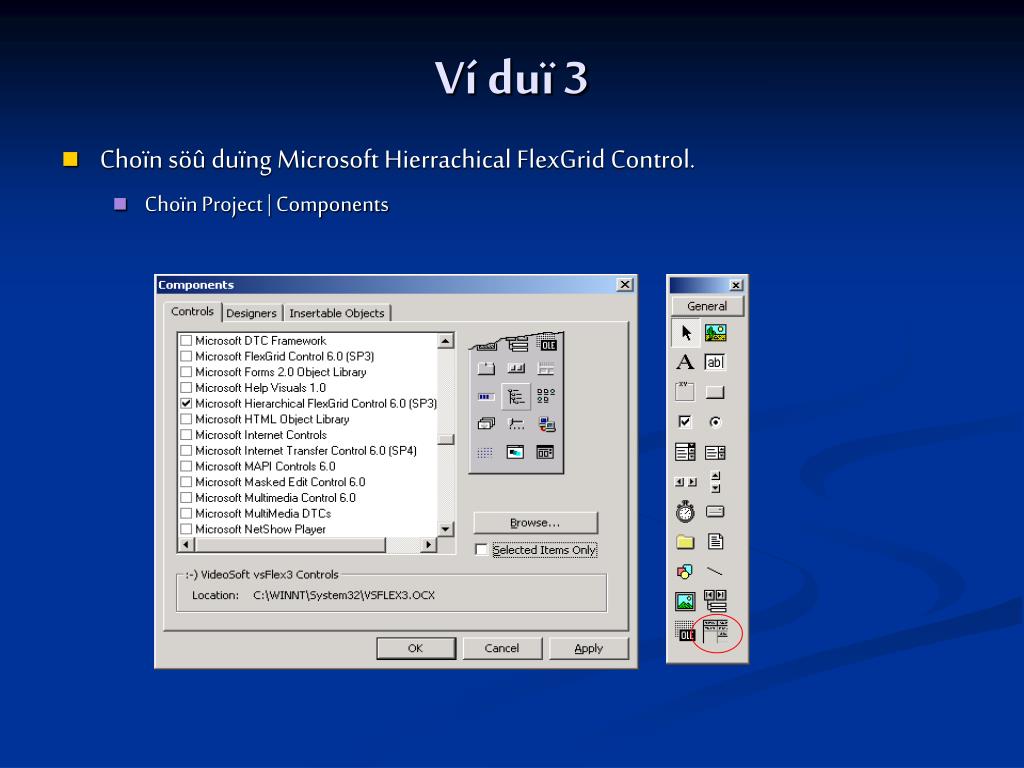This screenshot has width=1024, height=768.
Task: Switch to the Controls tab
Action: 192,312
